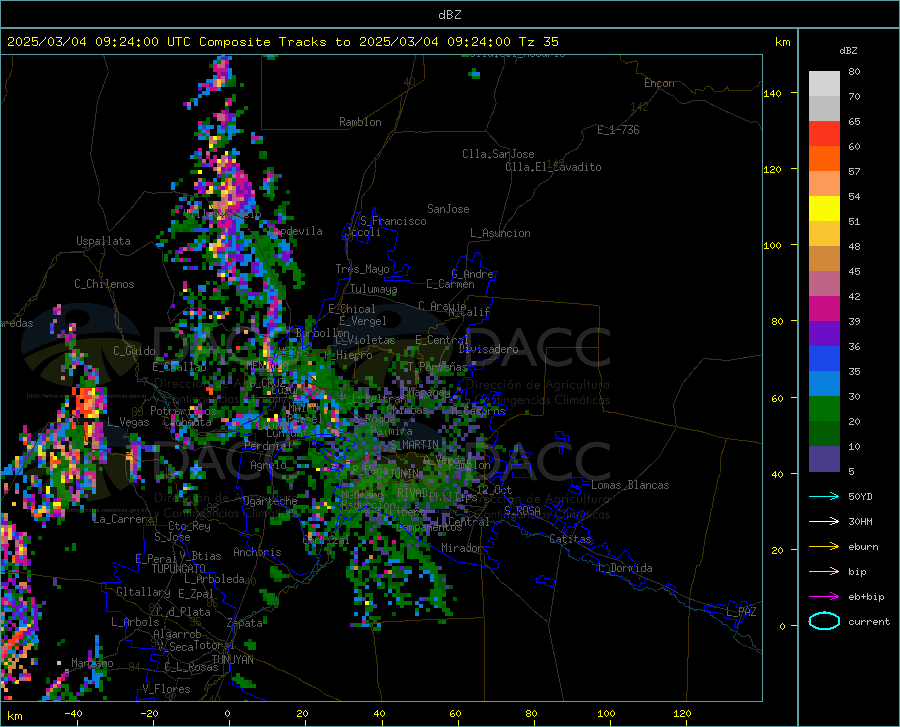Click the 'TUPUNGATO' map label
The image size is (900, 727).
(179, 569)
